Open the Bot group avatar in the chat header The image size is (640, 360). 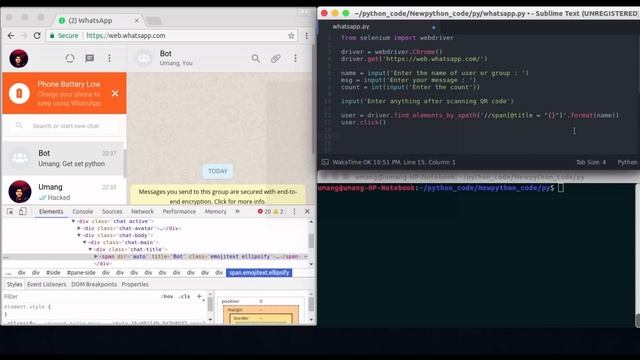click(144, 58)
